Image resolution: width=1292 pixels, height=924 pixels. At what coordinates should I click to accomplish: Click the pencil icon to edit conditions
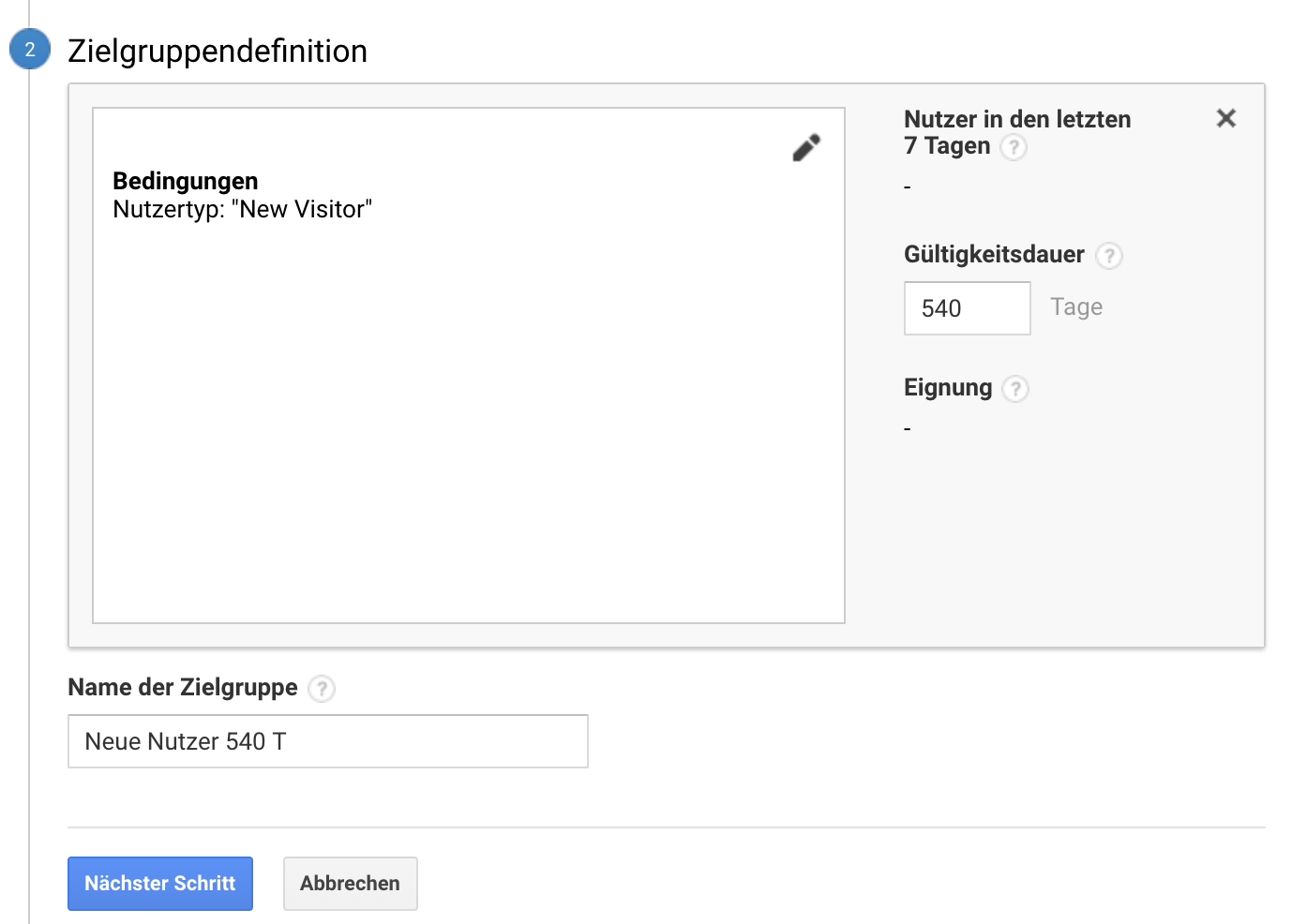pyautogui.click(x=805, y=147)
